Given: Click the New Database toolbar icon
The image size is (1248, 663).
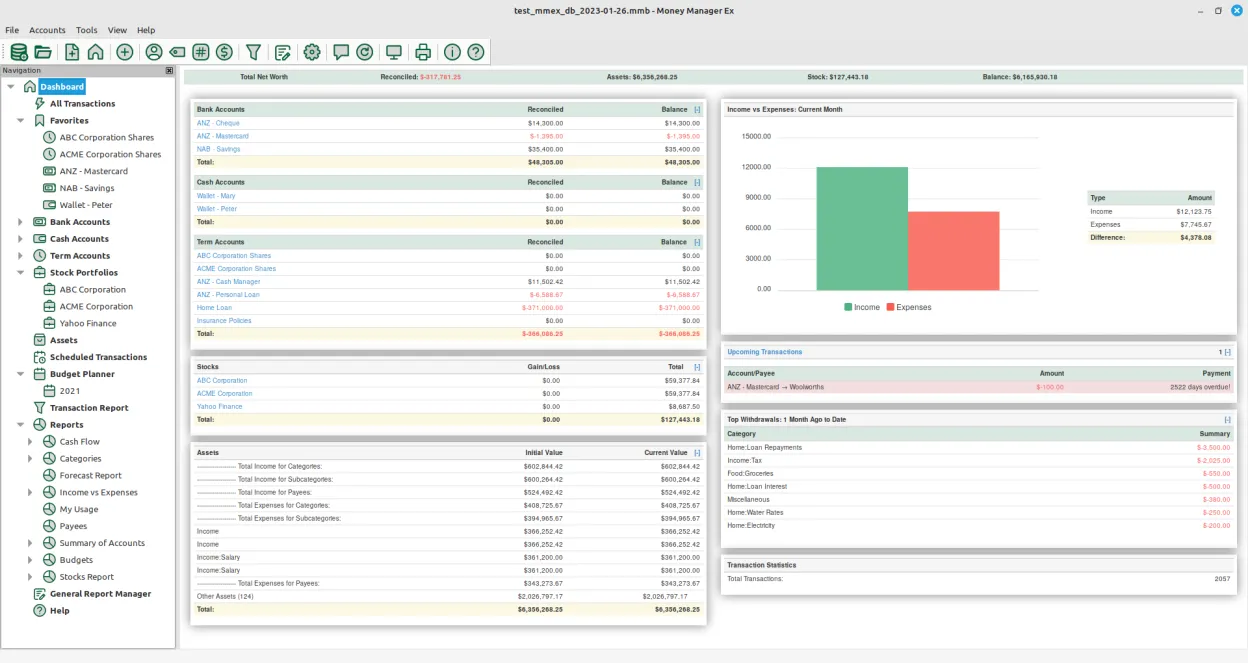Looking at the screenshot, I should [18, 52].
